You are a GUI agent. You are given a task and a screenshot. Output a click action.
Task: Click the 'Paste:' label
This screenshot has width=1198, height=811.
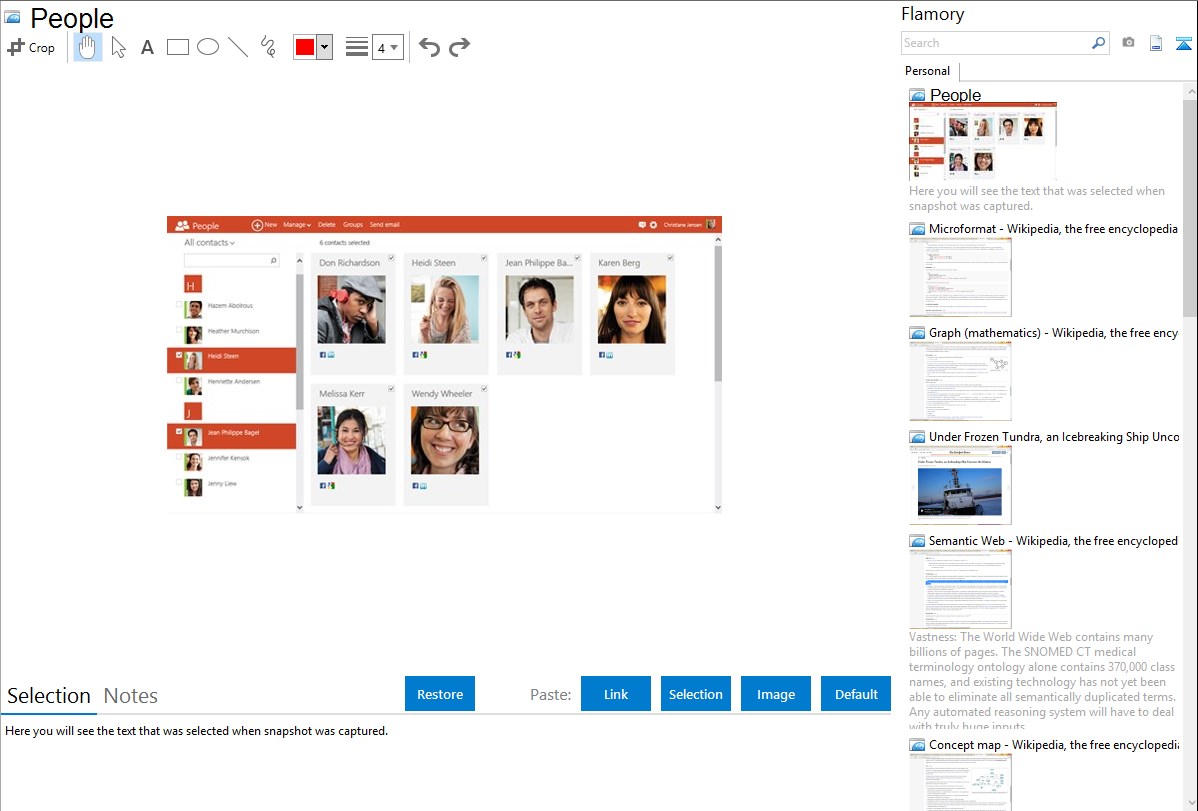pyautogui.click(x=551, y=695)
